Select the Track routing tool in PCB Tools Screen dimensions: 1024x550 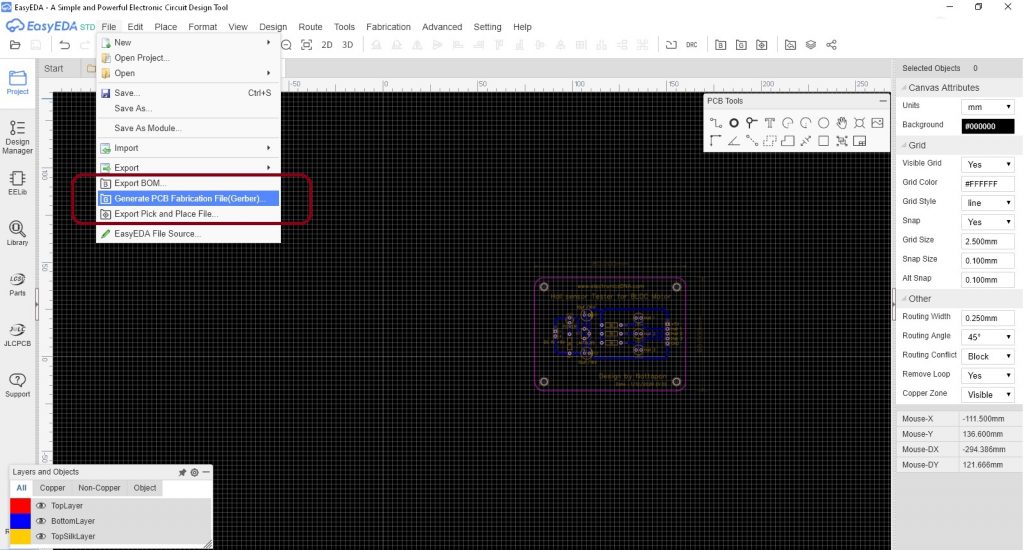pos(716,123)
